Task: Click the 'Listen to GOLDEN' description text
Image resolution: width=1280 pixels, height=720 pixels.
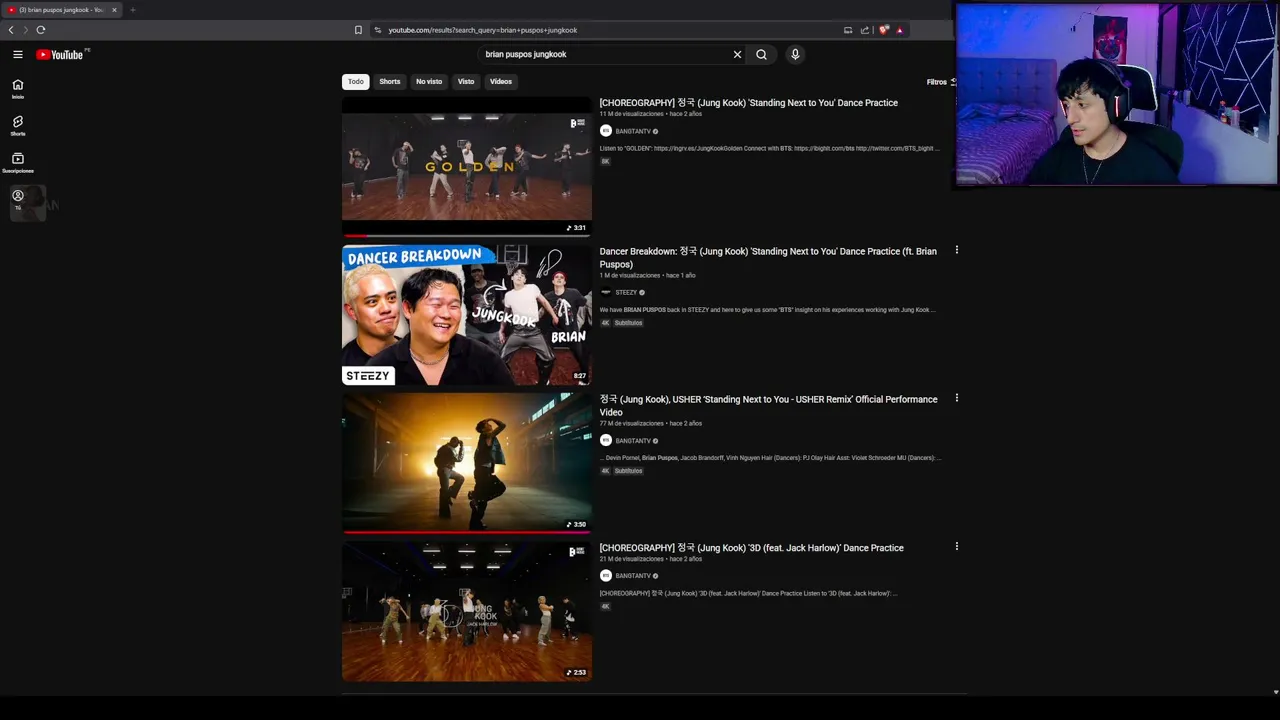Action: [x=769, y=149]
